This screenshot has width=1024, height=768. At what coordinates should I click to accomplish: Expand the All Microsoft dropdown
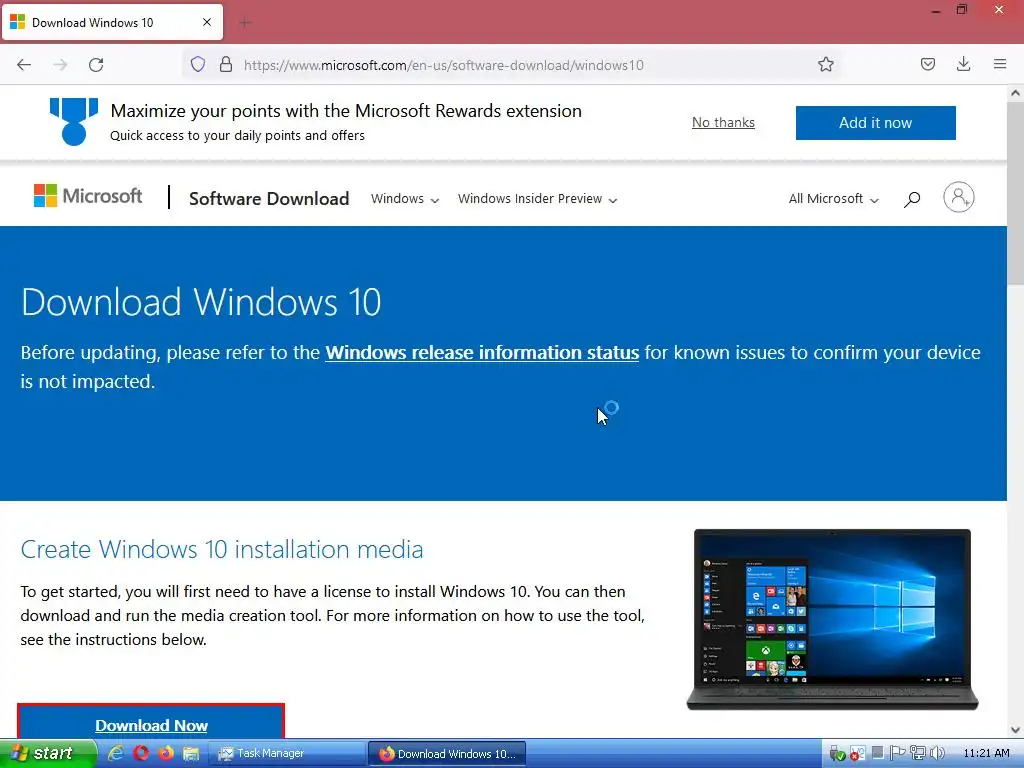(x=833, y=199)
